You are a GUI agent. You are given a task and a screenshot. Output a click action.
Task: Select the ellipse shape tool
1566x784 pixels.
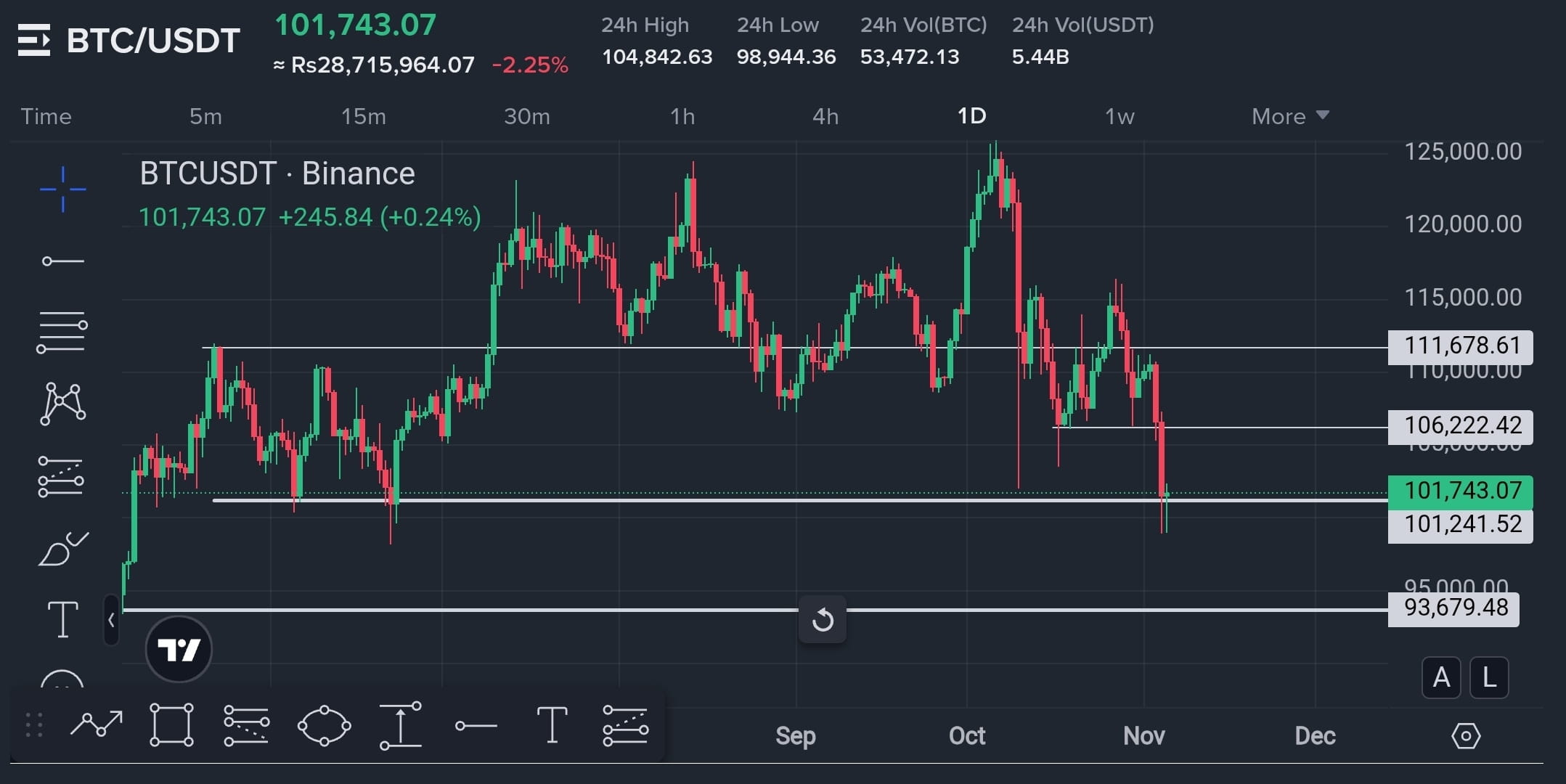tap(325, 725)
